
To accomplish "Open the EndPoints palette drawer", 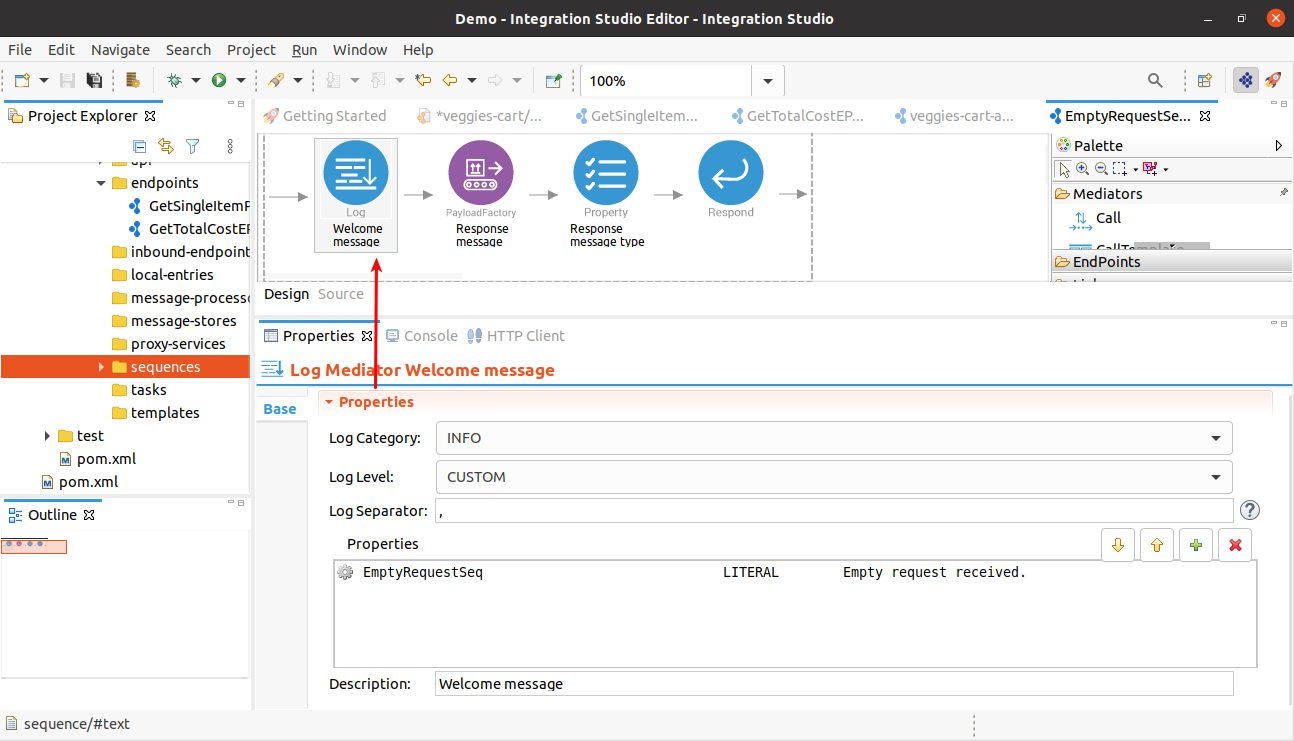I will click(1171, 262).
